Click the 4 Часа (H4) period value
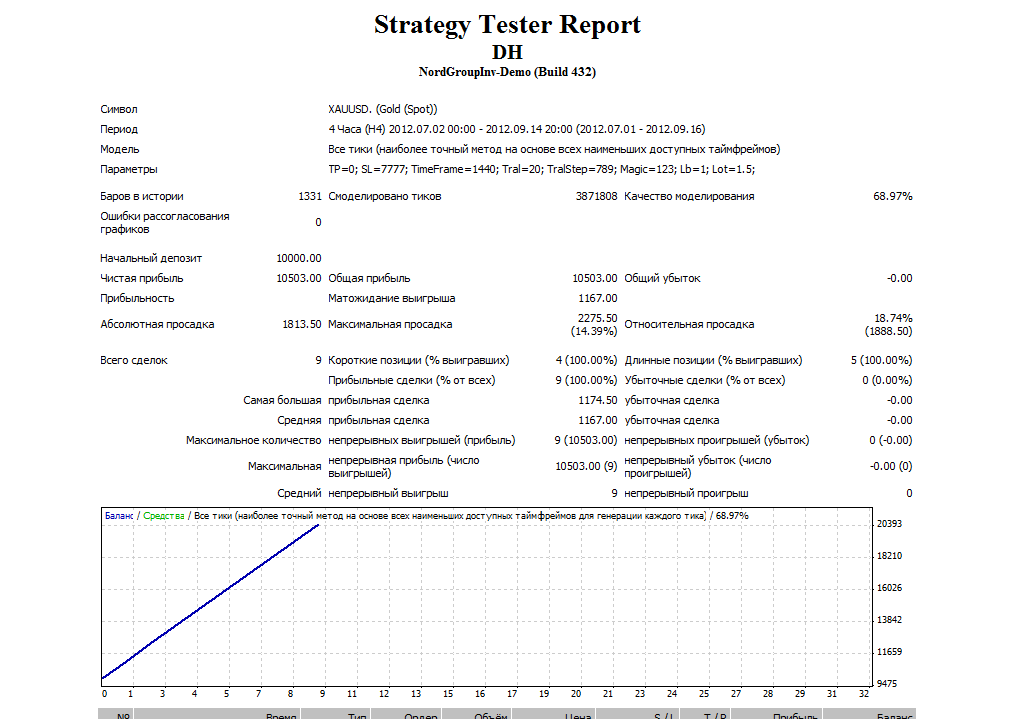Image resolution: width=1013 pixels, height=719 pixels. 517,129
